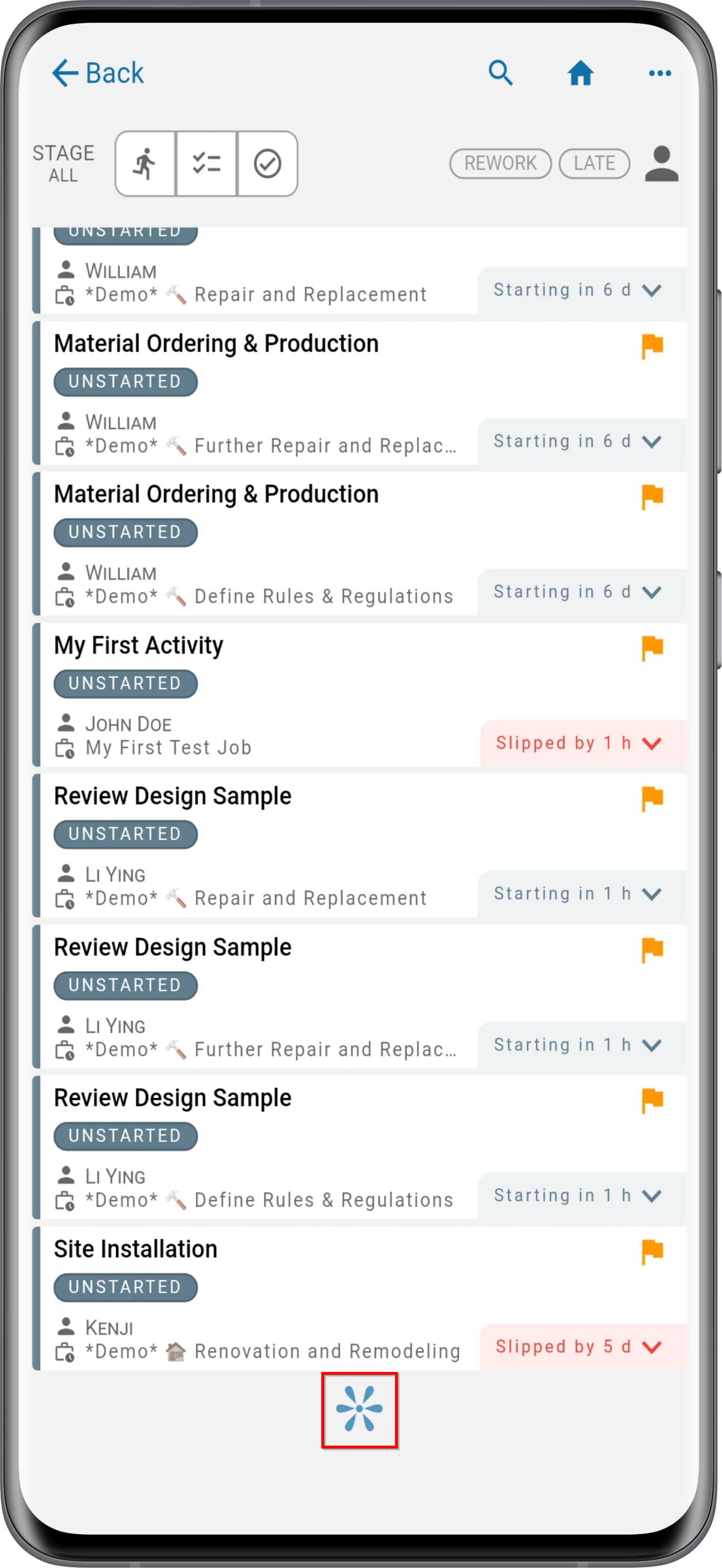Tap the Back arrow button

97,73
